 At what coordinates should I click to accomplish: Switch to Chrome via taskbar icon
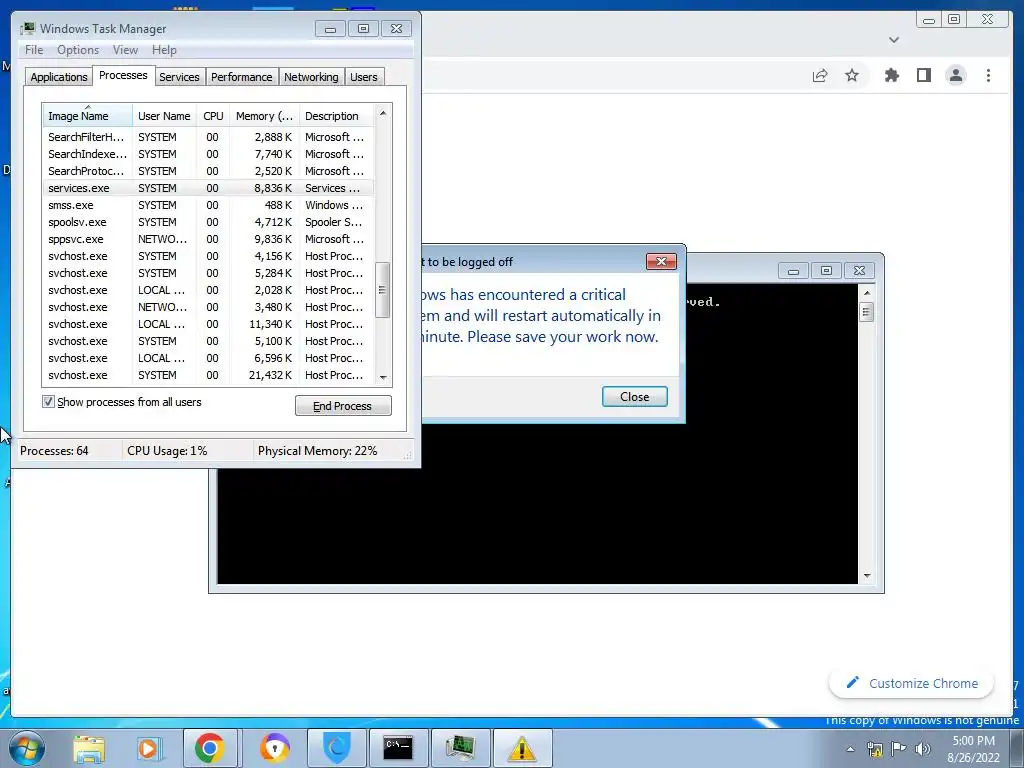click(x=209, y=748)
